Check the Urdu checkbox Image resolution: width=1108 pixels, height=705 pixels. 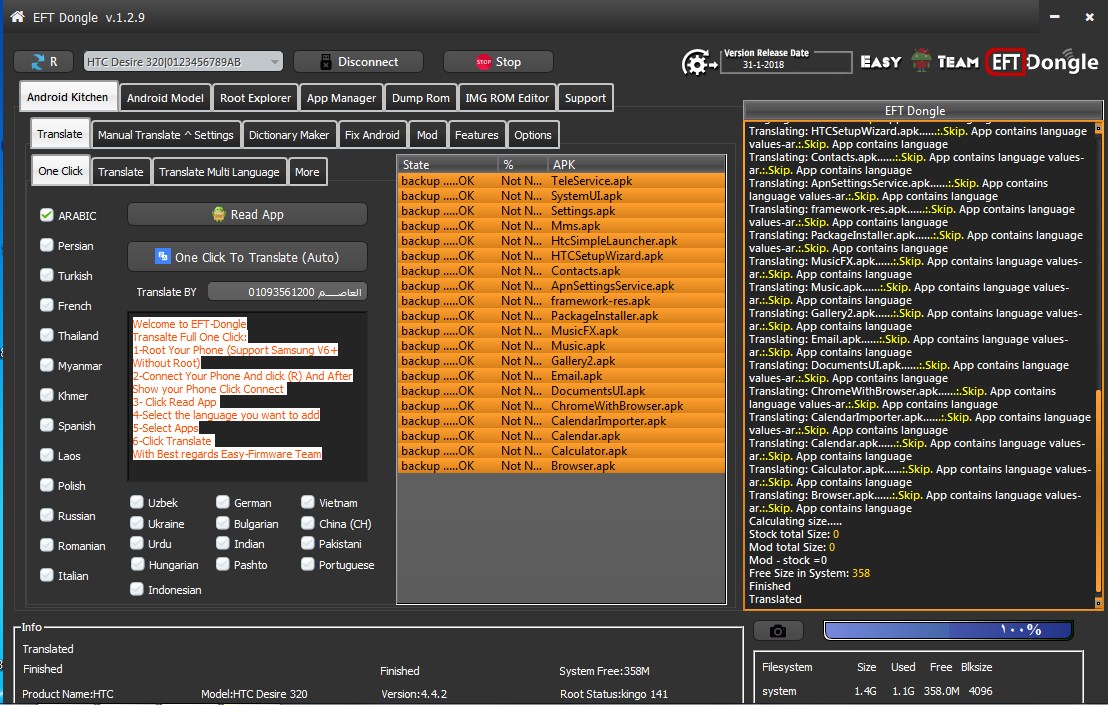[x=137, y=543]
